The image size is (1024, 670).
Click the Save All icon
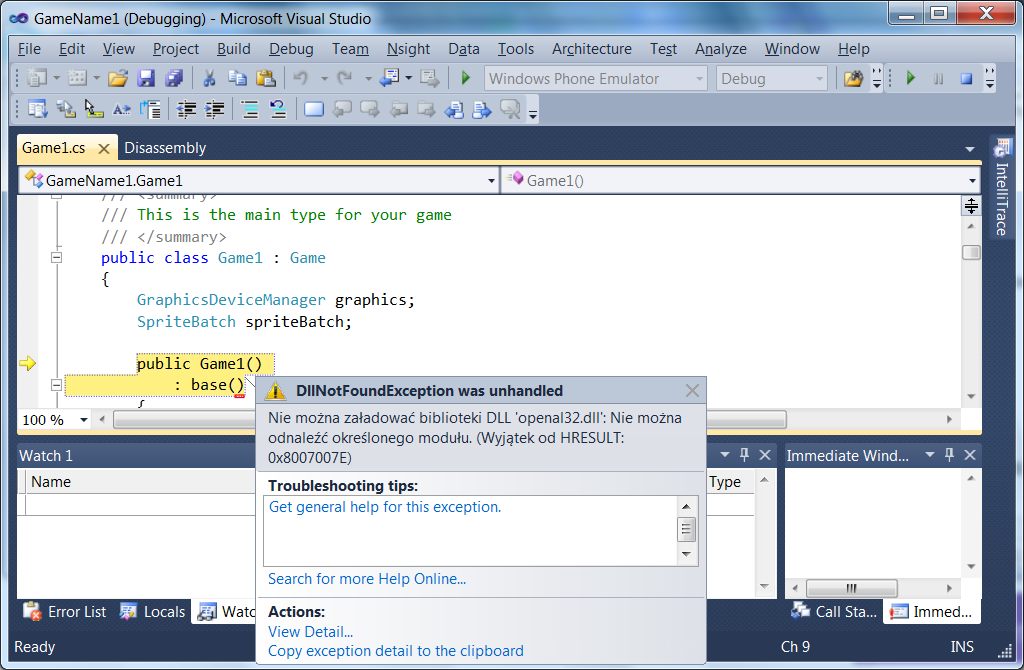tap(175, 78)
